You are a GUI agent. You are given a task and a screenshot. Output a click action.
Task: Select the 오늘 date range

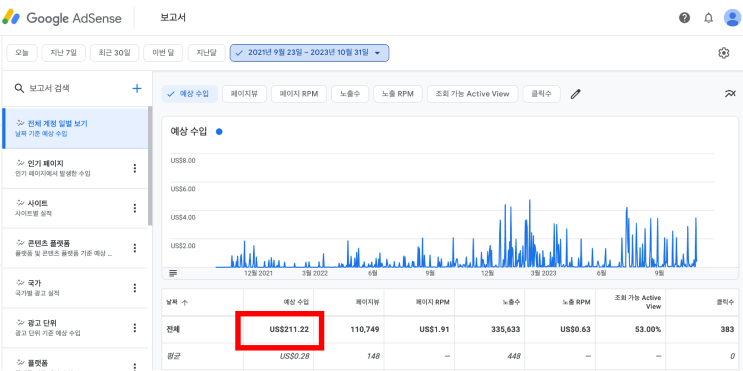coord(22,53)
